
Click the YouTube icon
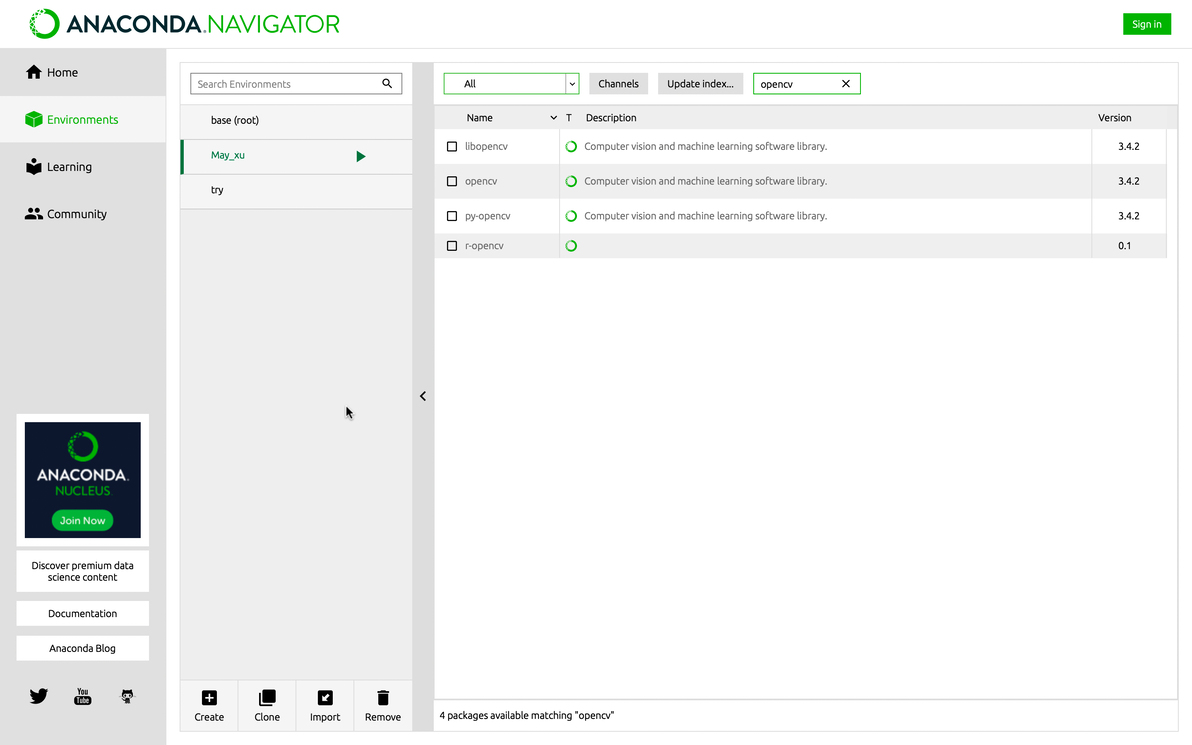tap(83, 696)
